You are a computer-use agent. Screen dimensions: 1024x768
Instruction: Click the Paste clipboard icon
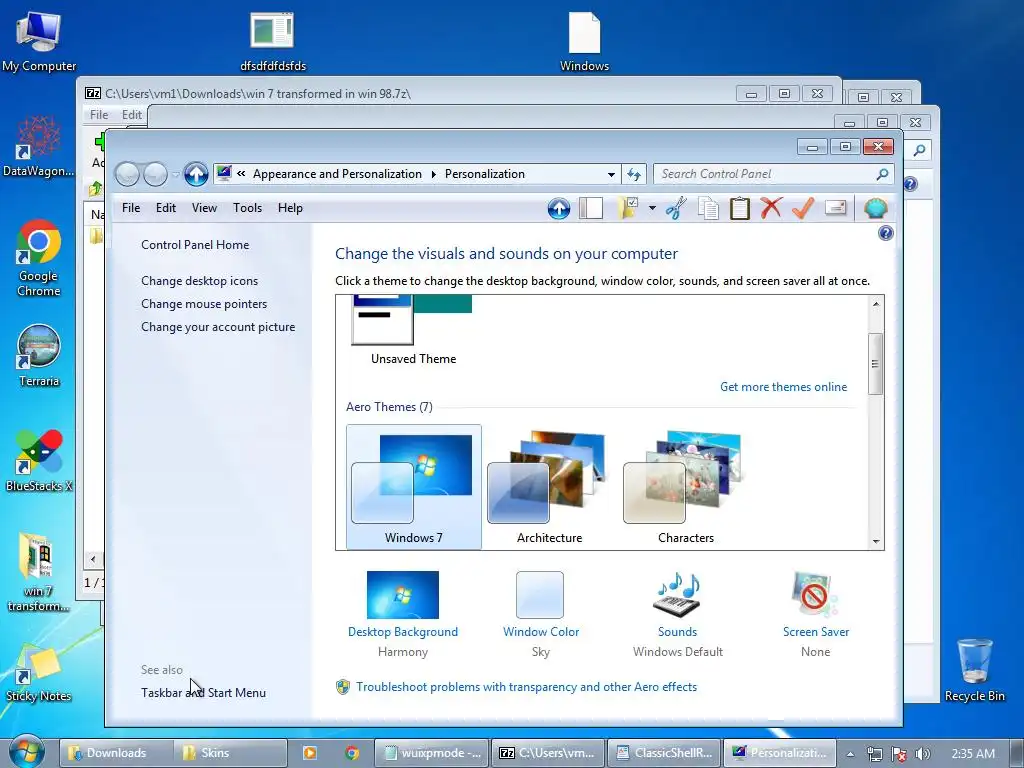(739, 208)
